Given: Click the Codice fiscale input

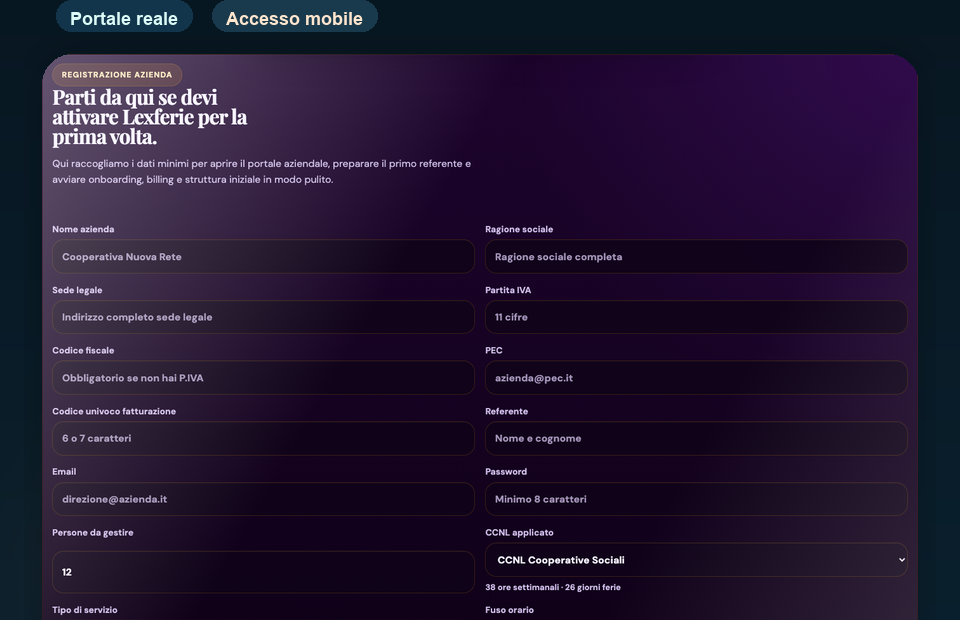Looking at the screenshot, I should [263, 378].
